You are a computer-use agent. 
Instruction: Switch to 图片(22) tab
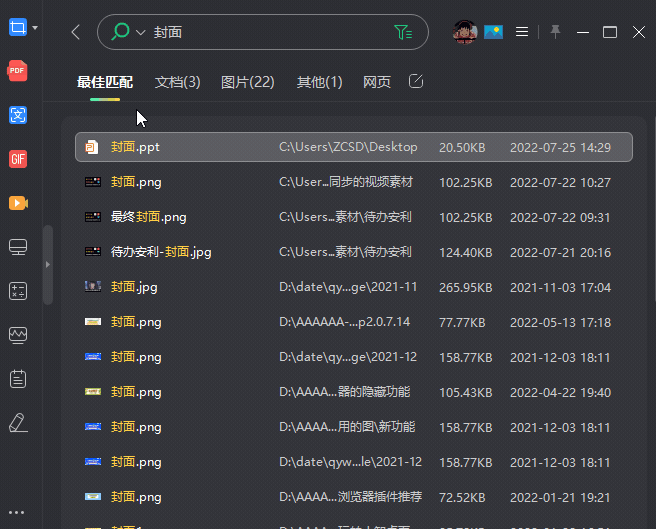[248, 82]
